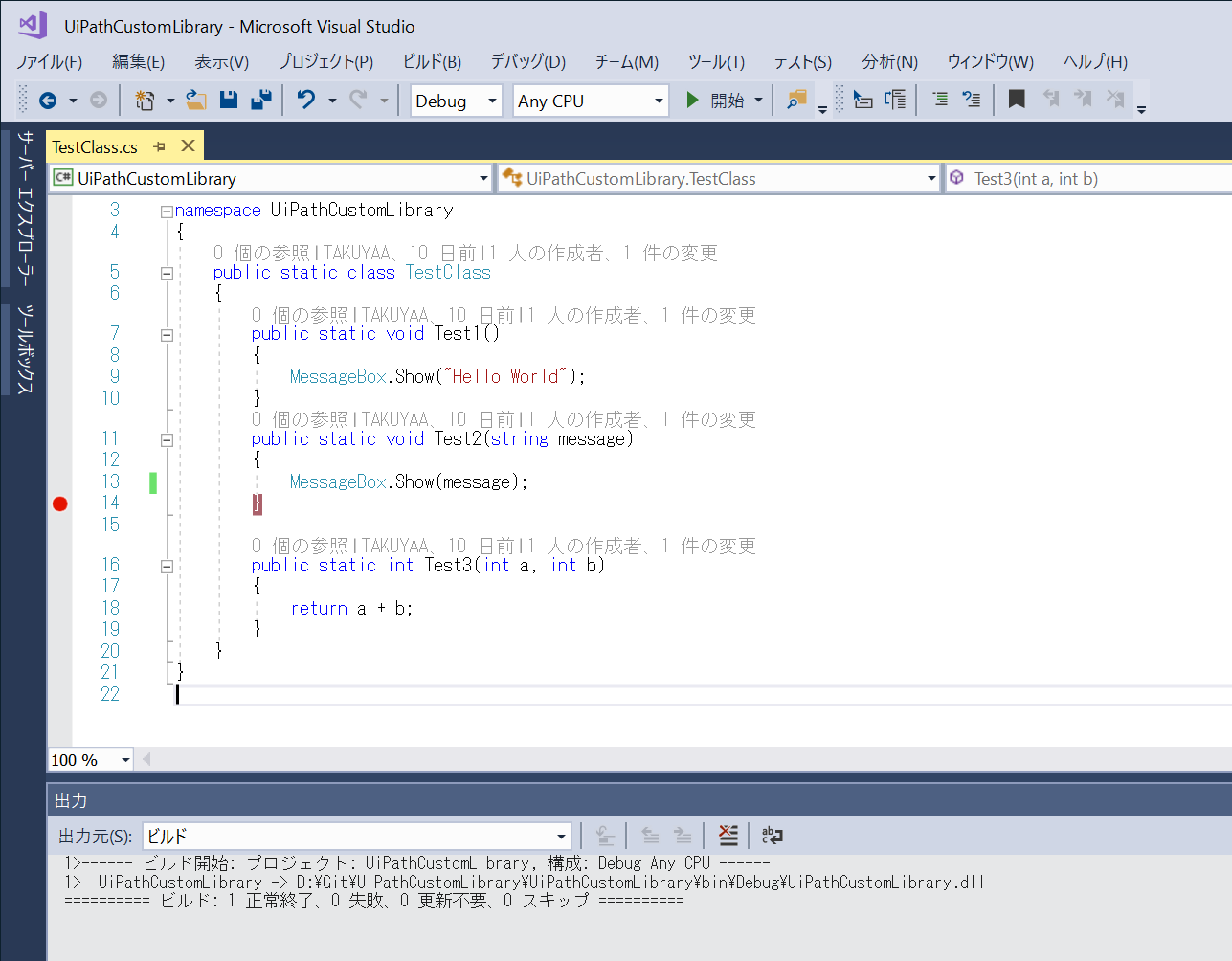Open the ビルド(B) menu
Image resolution: width=1232 pixels, height=961 pixels.
tap(432, 61)
